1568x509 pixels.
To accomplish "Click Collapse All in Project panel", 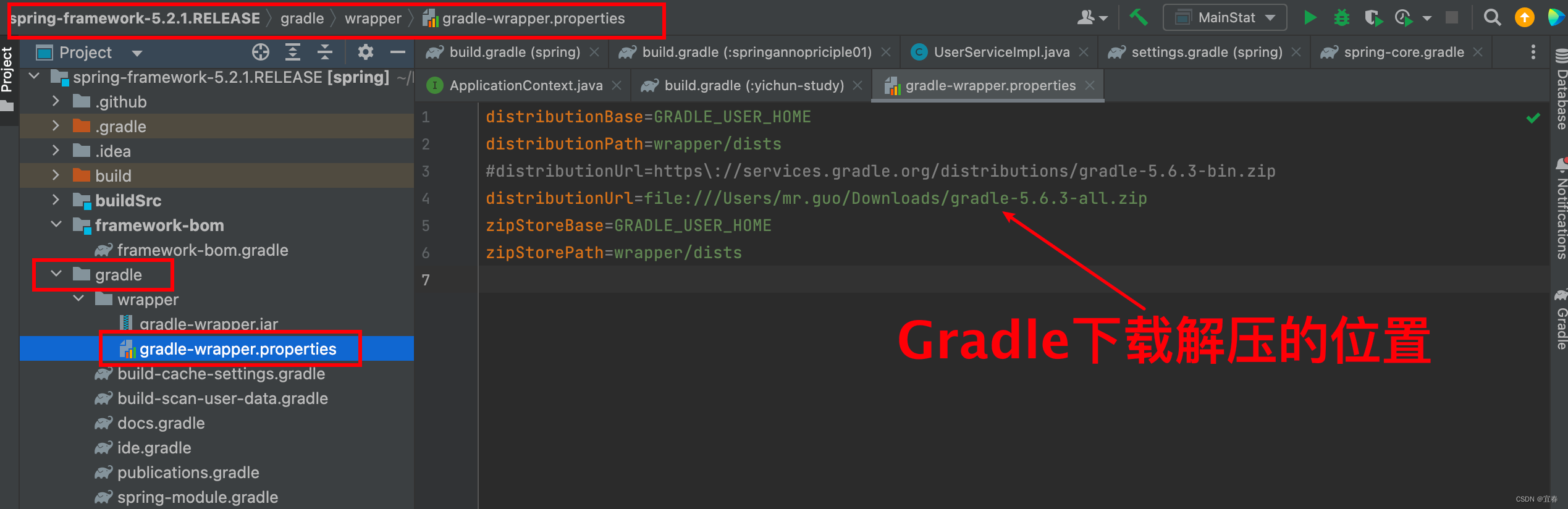I will (325, 53).
